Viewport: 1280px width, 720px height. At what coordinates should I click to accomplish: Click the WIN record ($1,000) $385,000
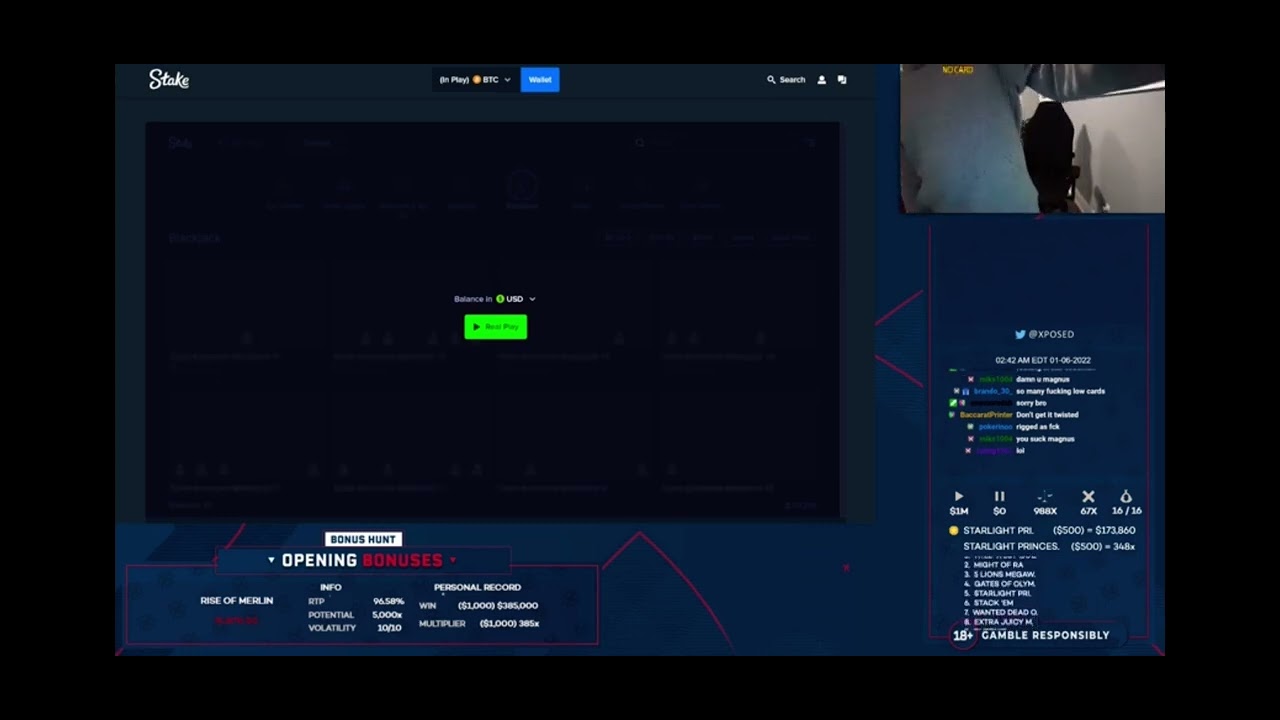click(x=498, y=606)
